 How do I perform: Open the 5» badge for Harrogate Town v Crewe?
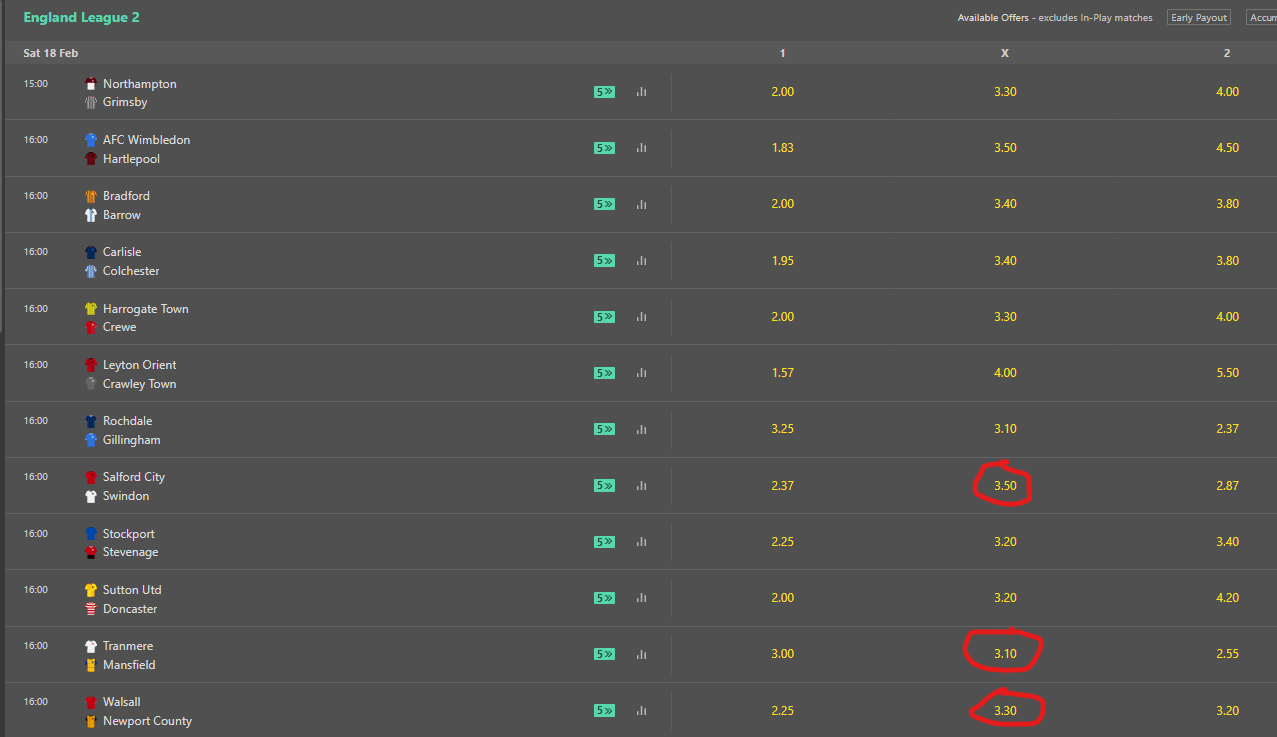pyautogui.click(x=604, y=316)
